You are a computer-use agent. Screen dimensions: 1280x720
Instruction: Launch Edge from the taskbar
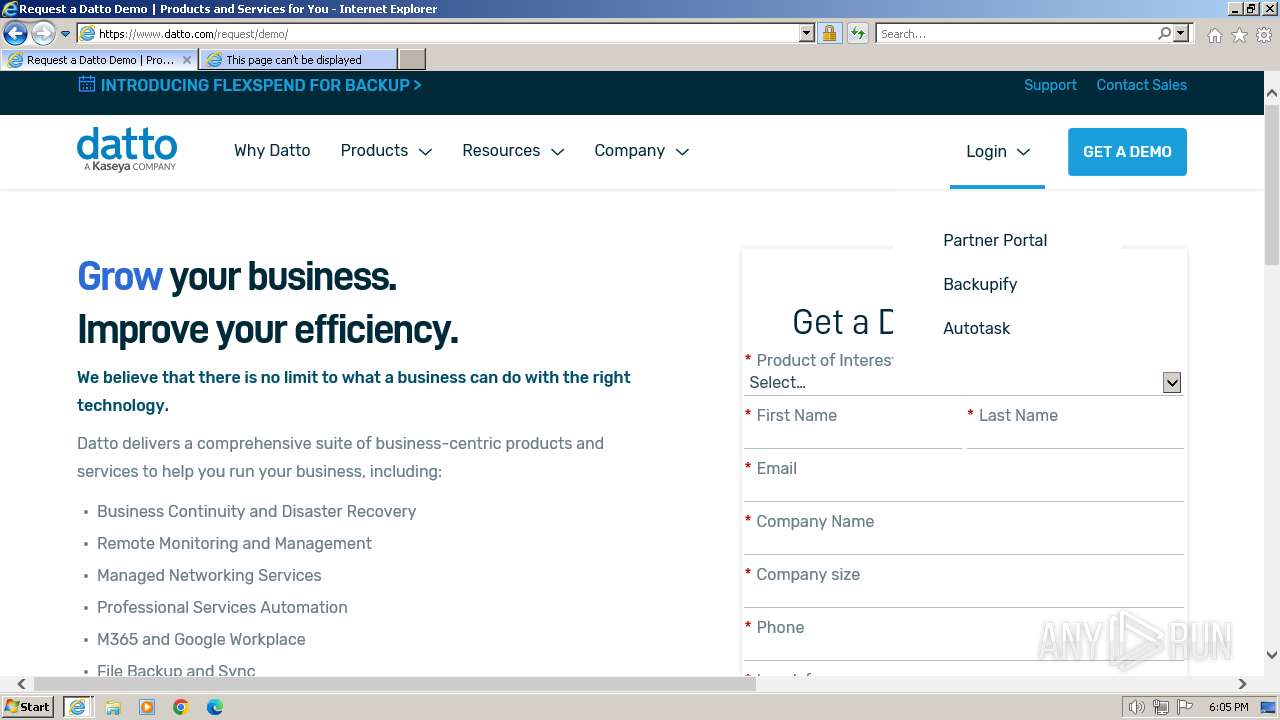click(215, 707)
